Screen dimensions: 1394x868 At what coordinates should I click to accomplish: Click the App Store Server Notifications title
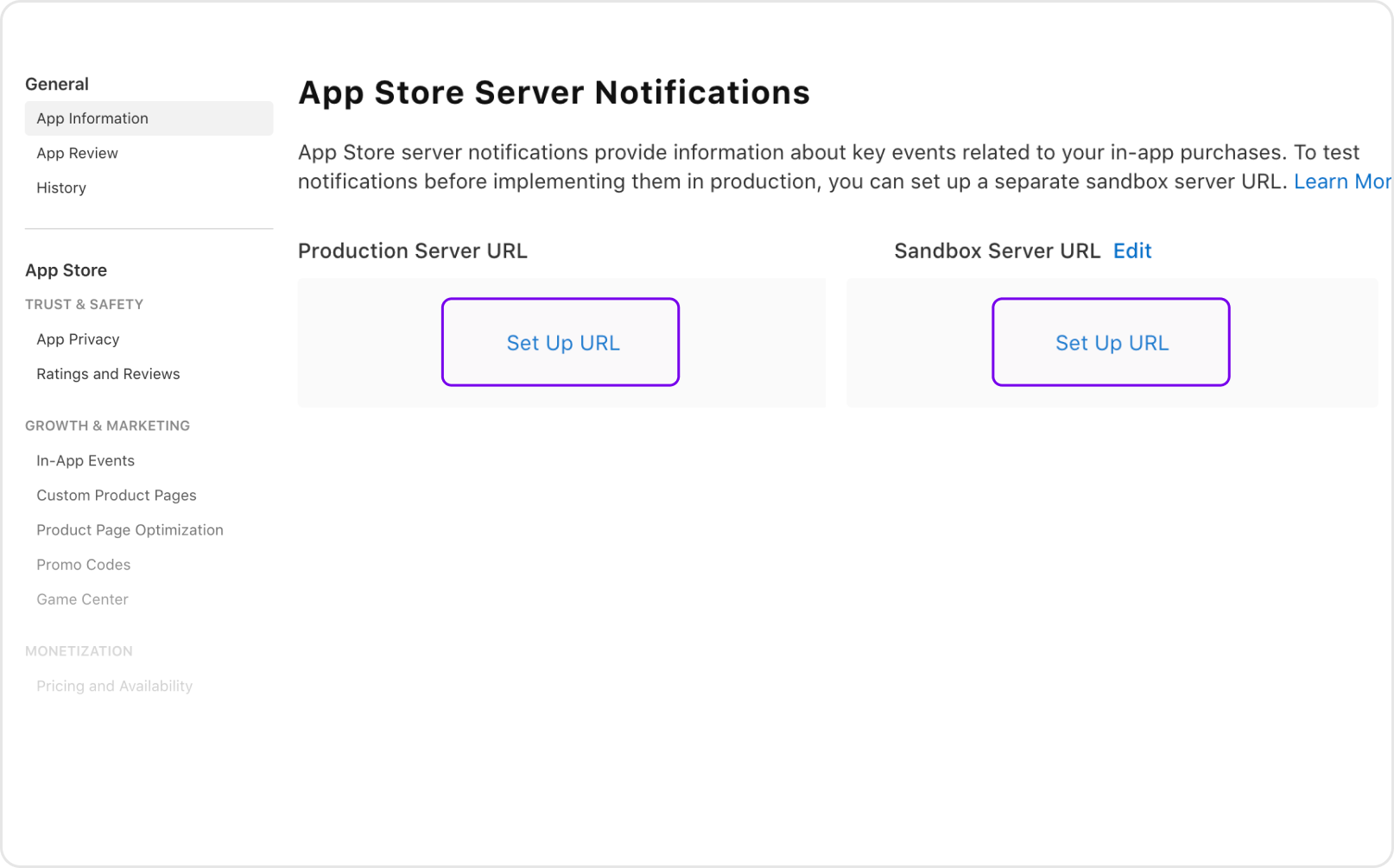554,92
